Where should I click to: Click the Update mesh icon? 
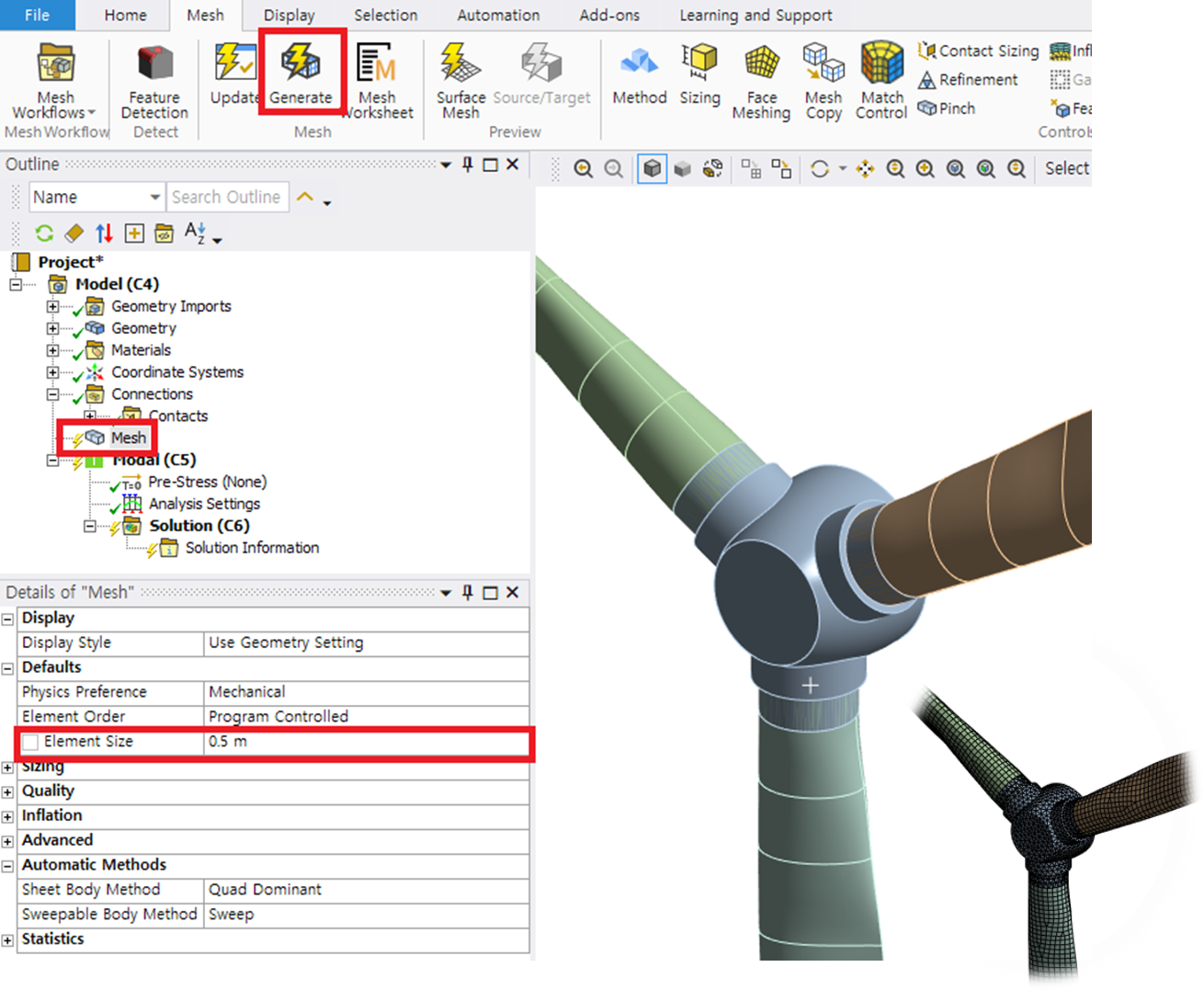click(x=234, y=64)
